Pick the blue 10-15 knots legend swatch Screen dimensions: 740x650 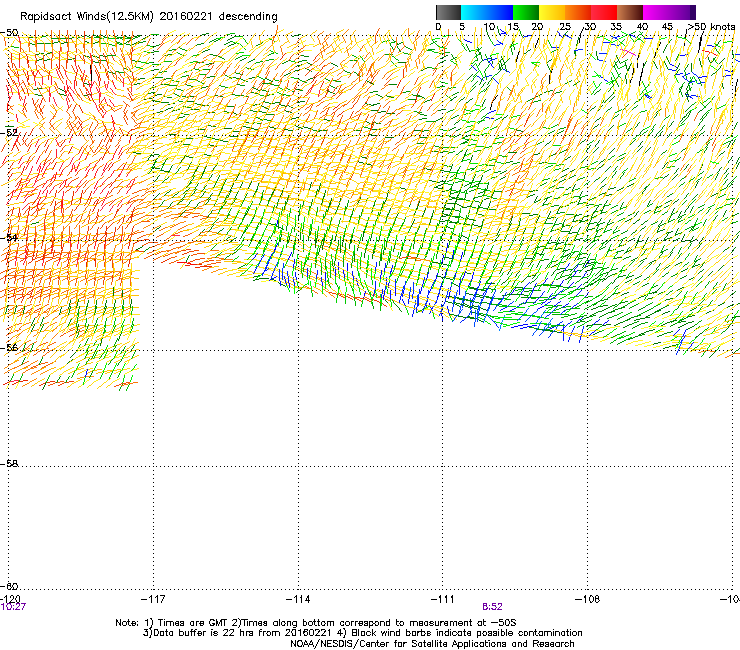pos(500,12)
